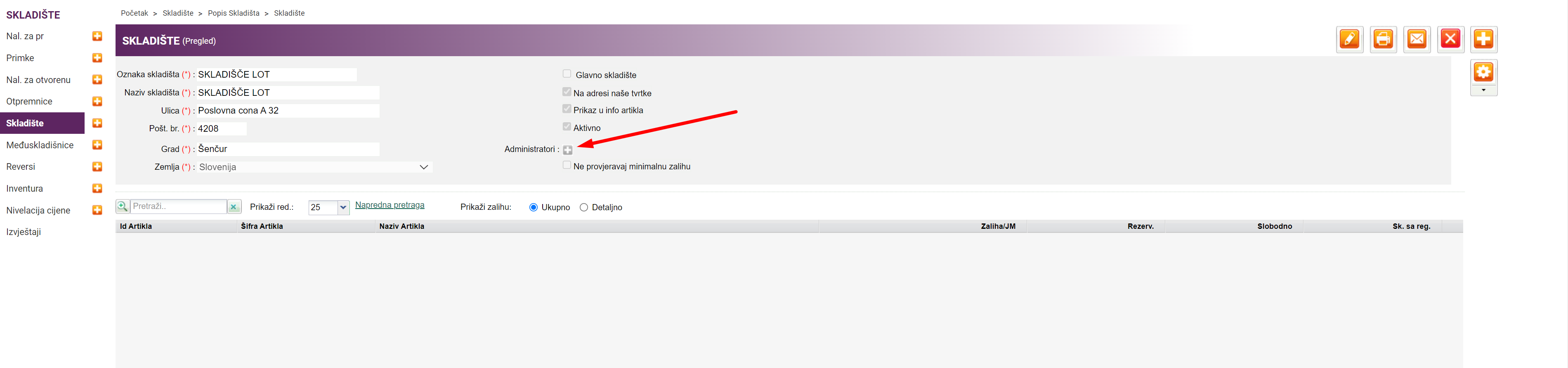Click plus icon beside Međuskladišnice
This screenshot has height=368, width=1568.
click(x=97, y=145)
